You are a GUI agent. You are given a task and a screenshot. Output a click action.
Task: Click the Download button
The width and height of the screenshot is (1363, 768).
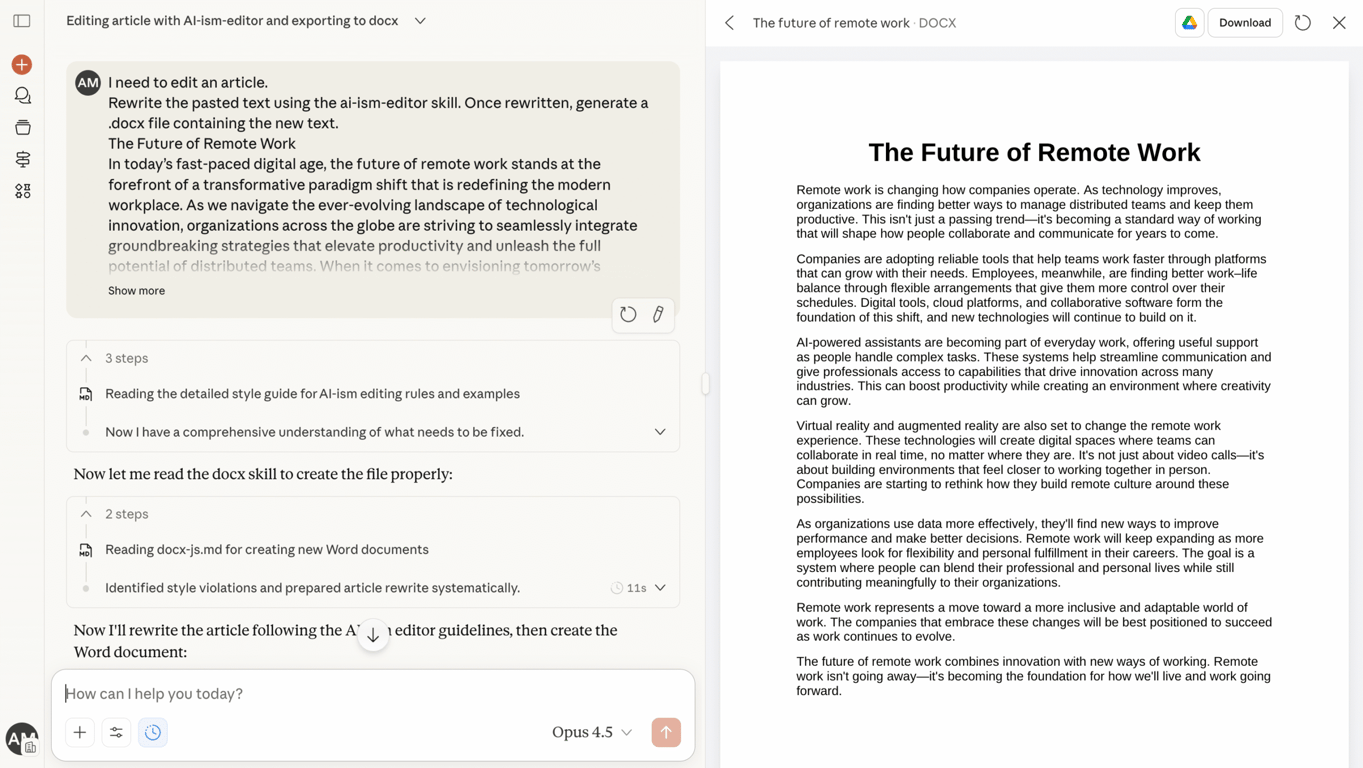(1244, 22)
